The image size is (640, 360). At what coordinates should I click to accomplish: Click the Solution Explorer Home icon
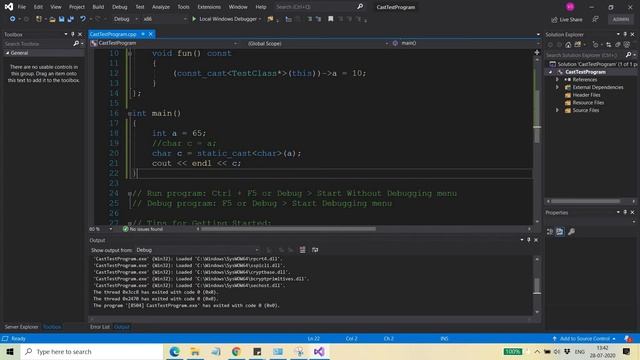568,44
